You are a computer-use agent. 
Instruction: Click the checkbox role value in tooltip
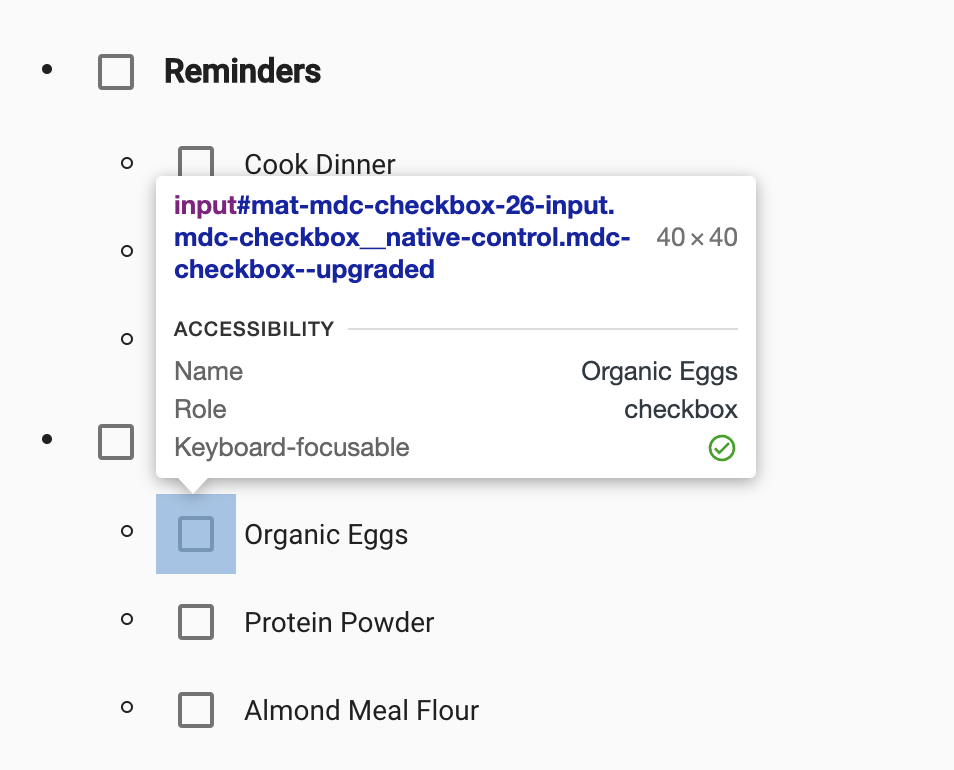(x=681, y=410)
